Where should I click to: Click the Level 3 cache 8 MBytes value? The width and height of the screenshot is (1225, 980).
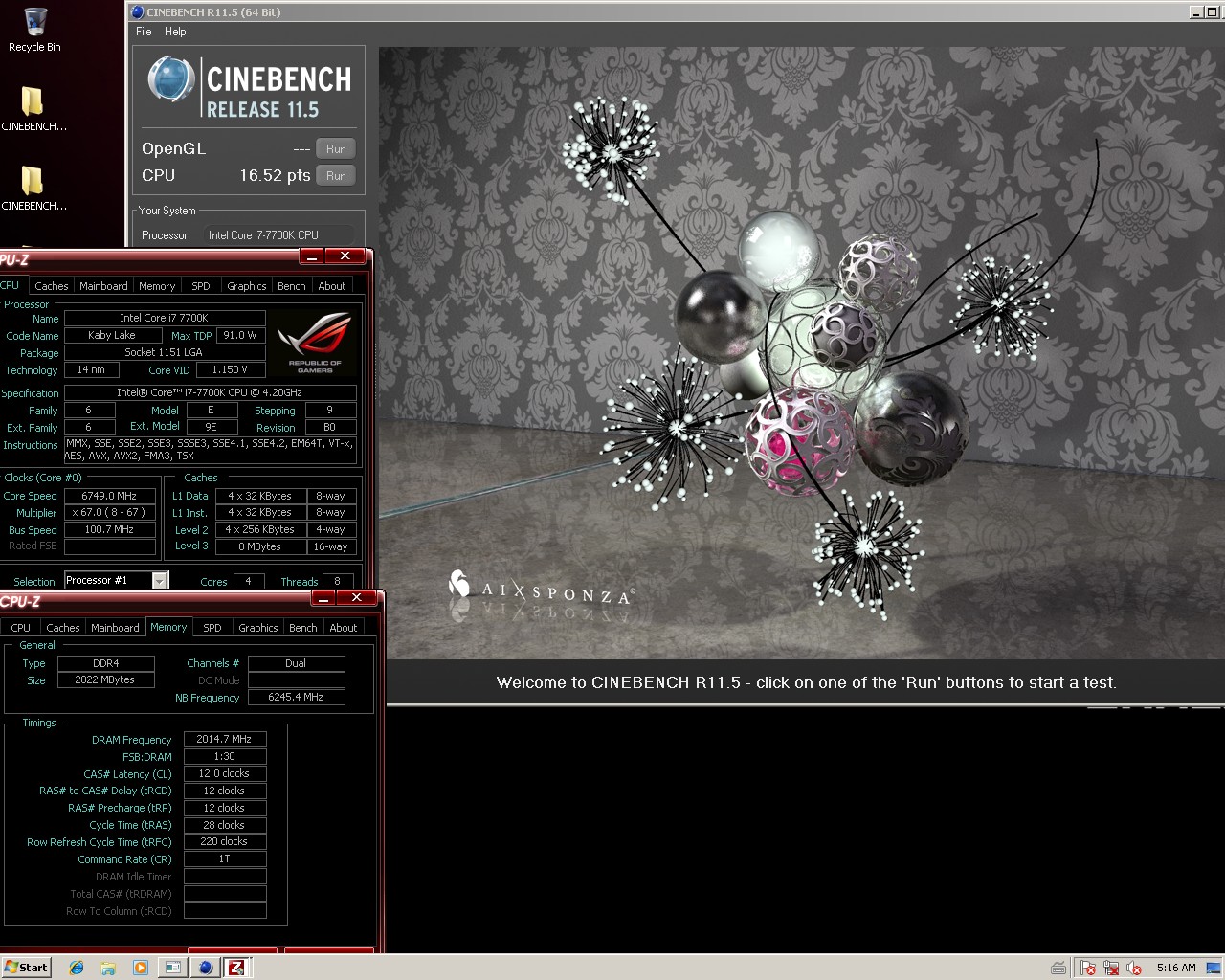click(x=260, y=547)
